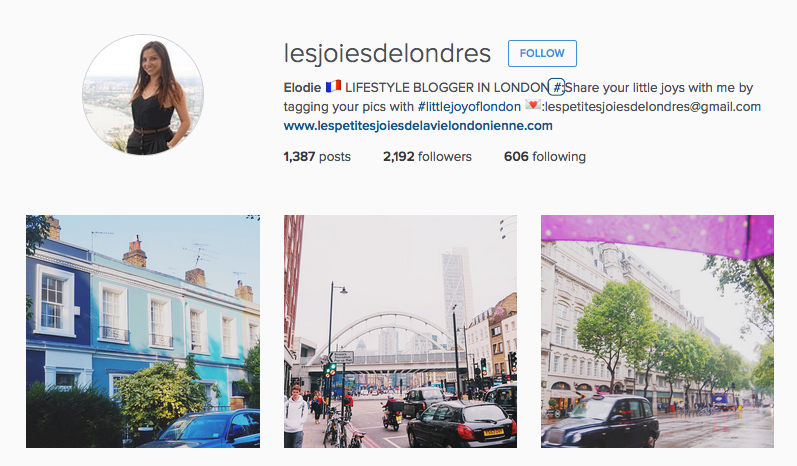Click the FOLLOW button
The height and width of the screenshot is (466, 797).
click(542, 53)
